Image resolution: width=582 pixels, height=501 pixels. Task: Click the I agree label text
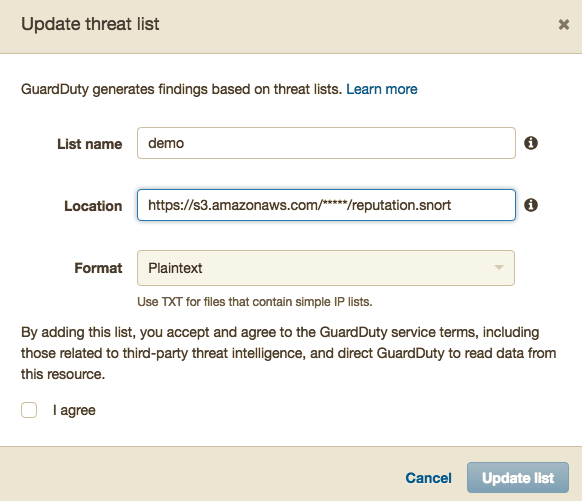point(74,410)
